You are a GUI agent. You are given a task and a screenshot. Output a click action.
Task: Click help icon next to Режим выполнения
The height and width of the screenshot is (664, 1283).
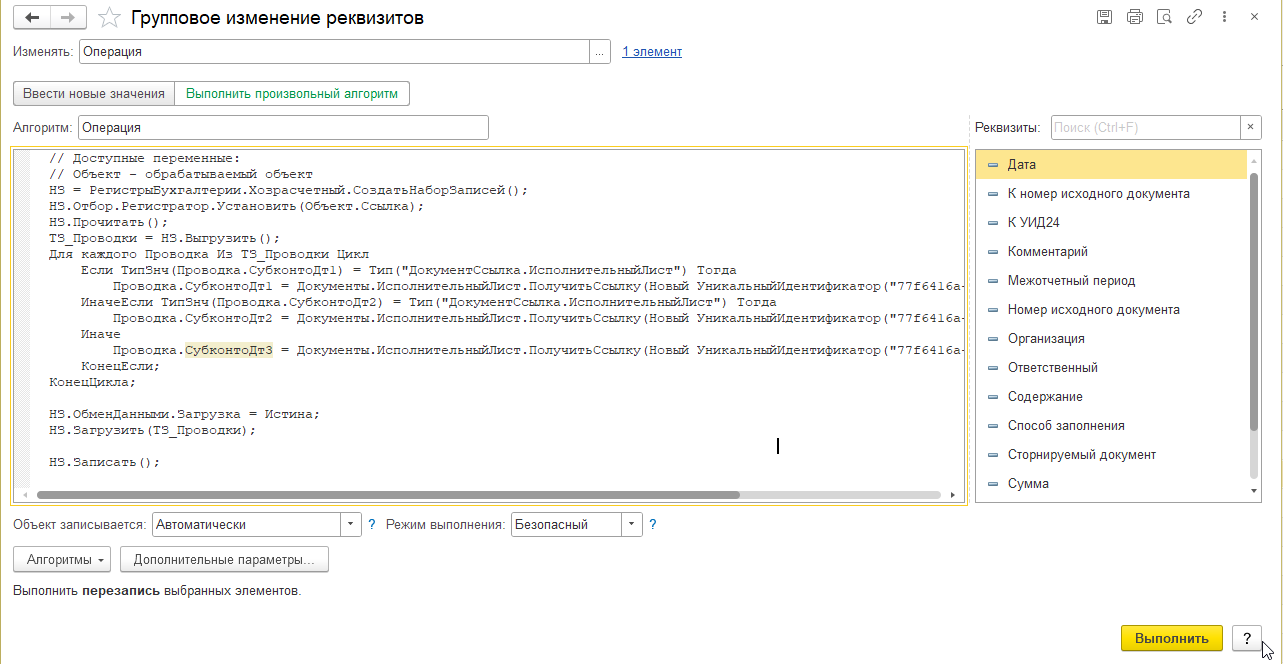(x=653, y=524)
